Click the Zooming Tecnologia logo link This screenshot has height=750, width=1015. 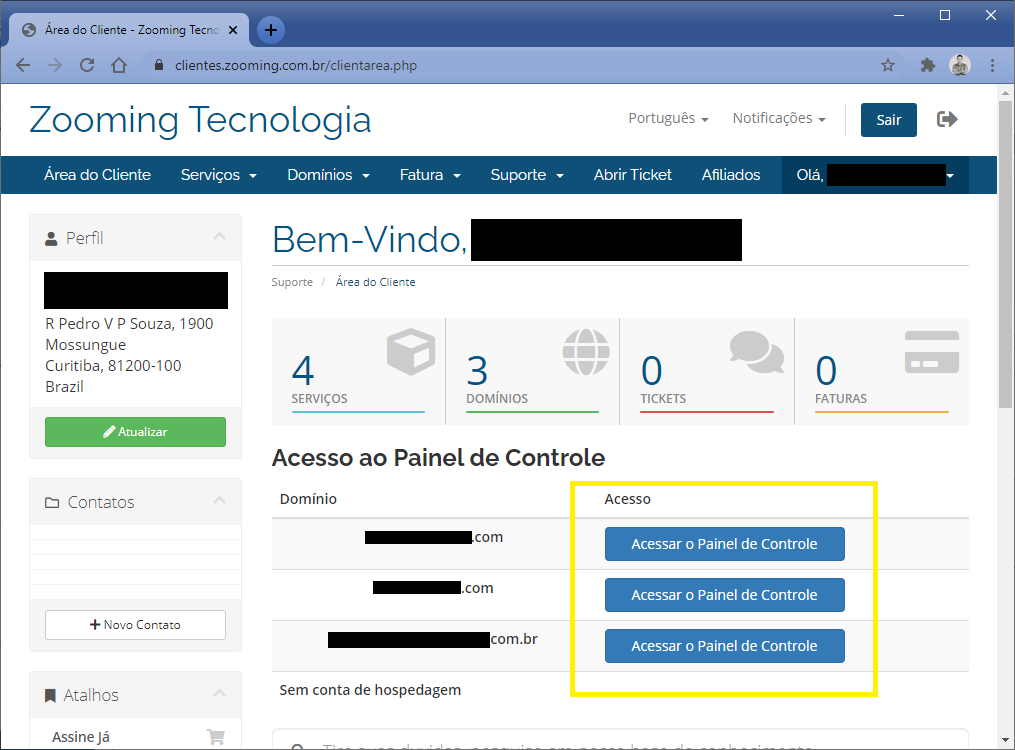[200, 120]
